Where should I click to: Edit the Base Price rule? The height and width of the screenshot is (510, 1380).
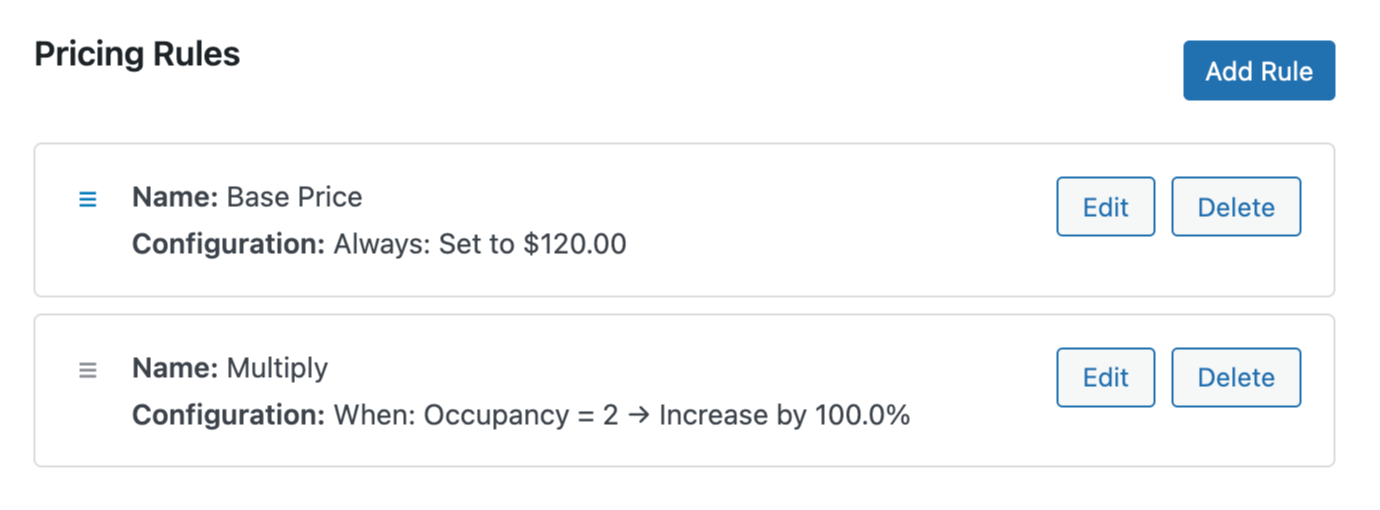pyautogui.click(x=1105, y=207)
